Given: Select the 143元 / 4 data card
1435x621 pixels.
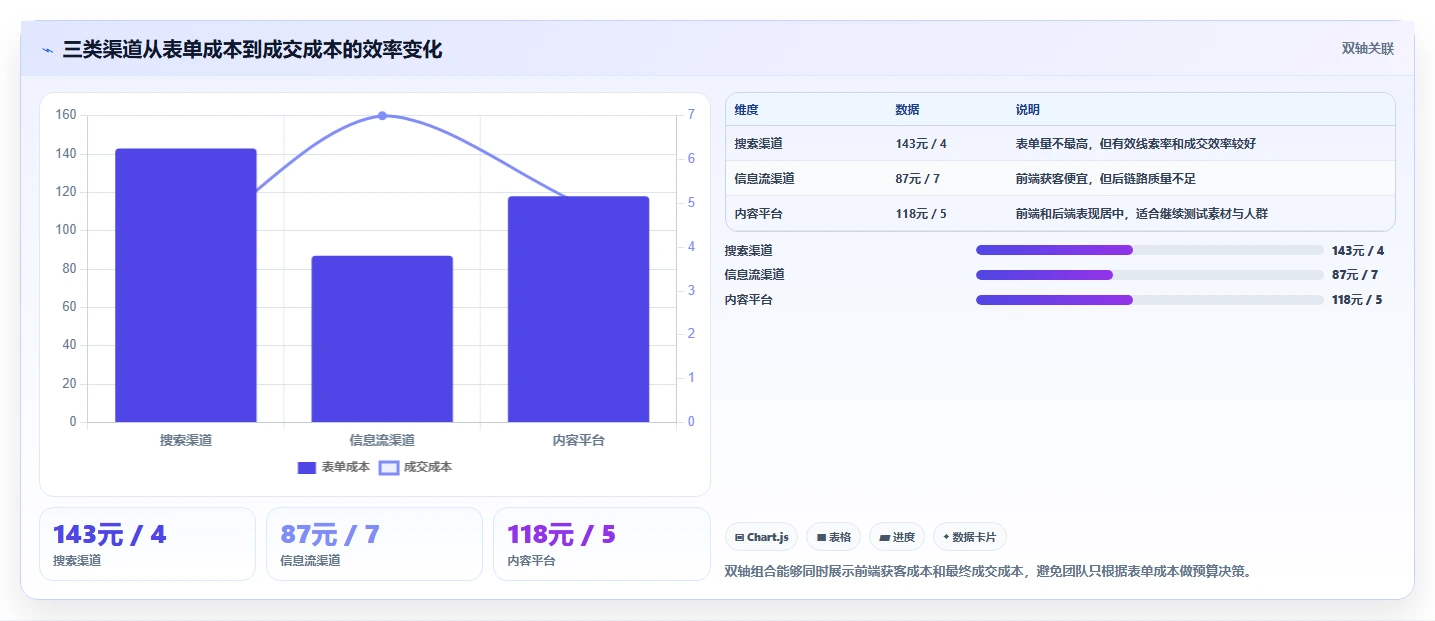Looking at the screenshot, I should [147, 544].
